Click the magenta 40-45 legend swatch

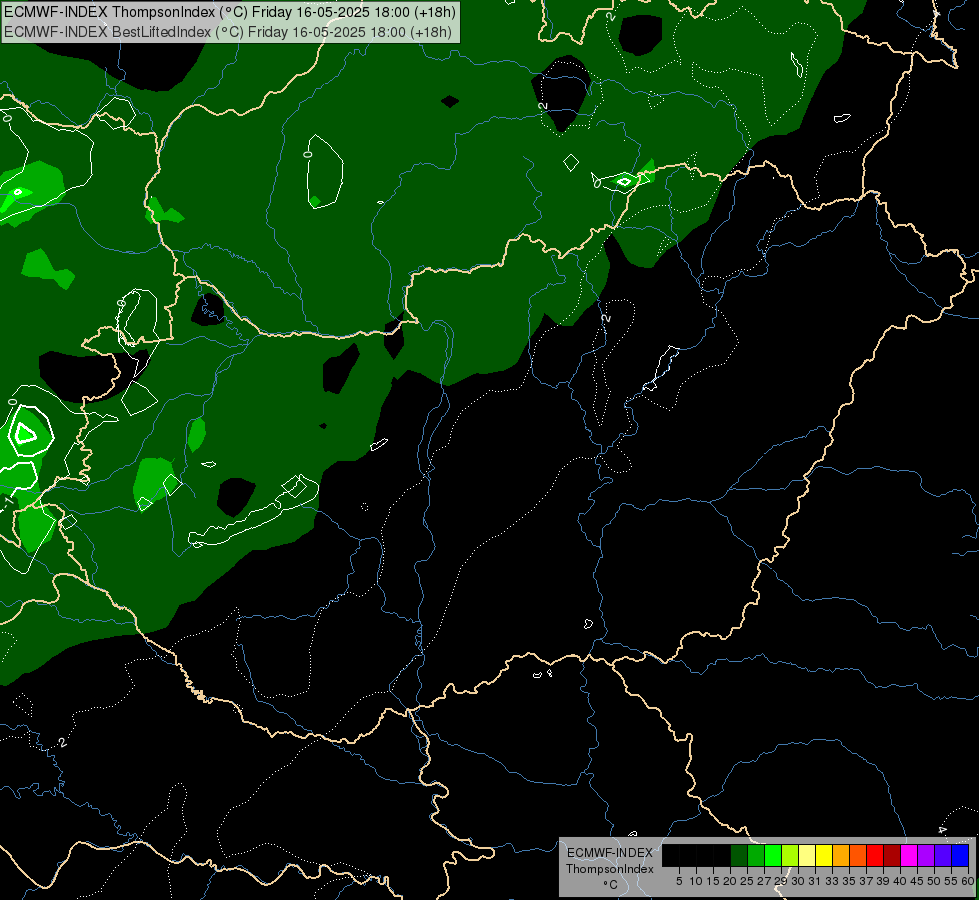coord(909,855)
